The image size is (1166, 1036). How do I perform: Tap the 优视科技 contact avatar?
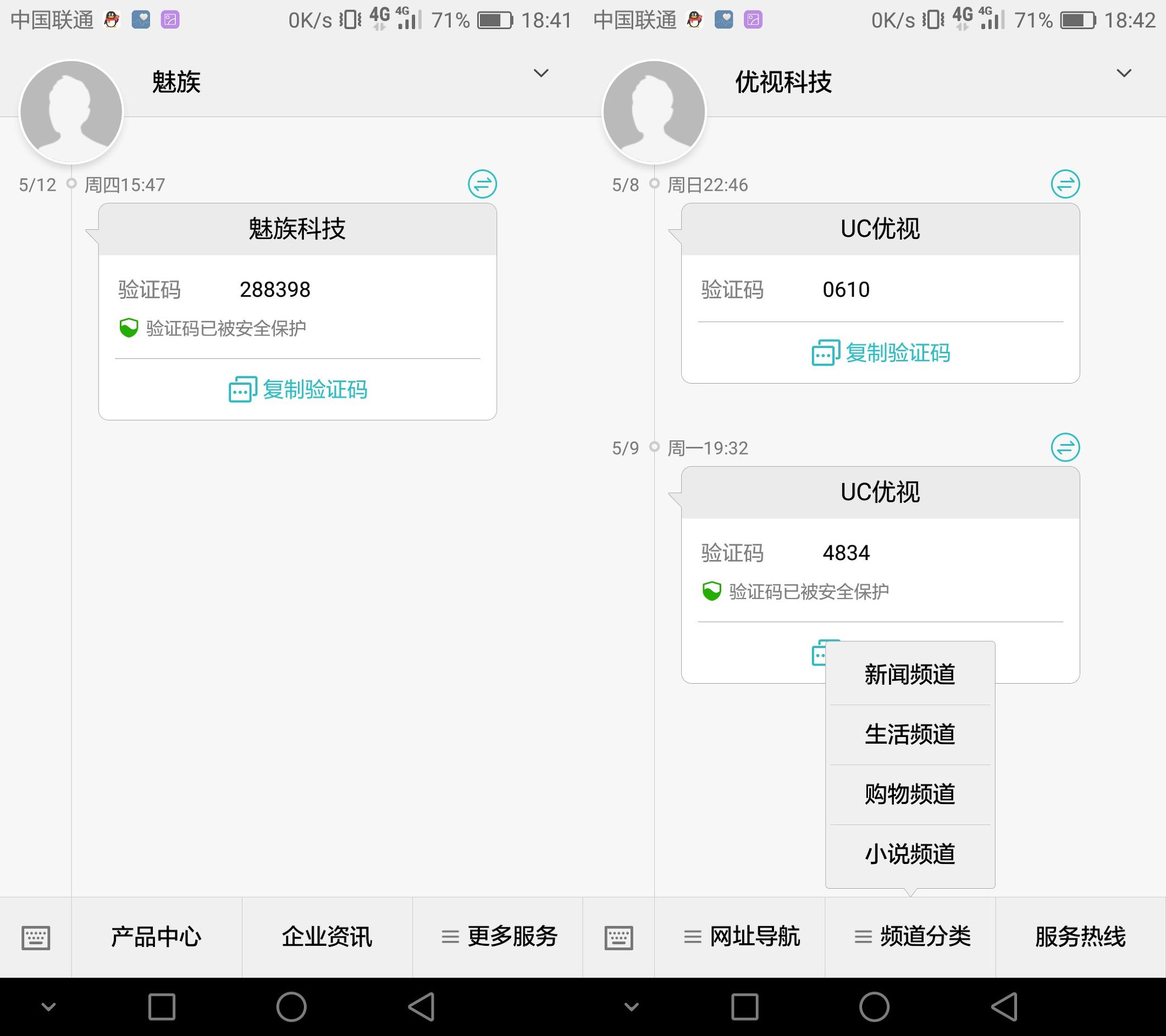[654, 112]
